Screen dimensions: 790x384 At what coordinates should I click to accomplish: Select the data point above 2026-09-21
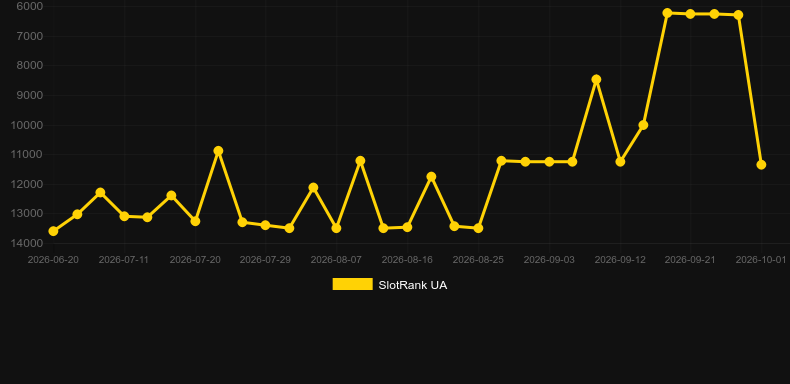click(x=690, y=14)
